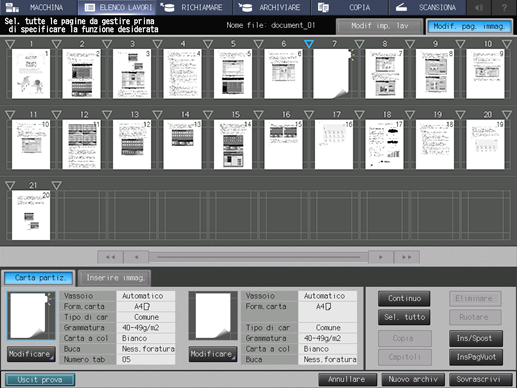Viewport: 517px width, 388px height.
Task: Select page 11 position thumbnail
Action: (x=31, y=145)
